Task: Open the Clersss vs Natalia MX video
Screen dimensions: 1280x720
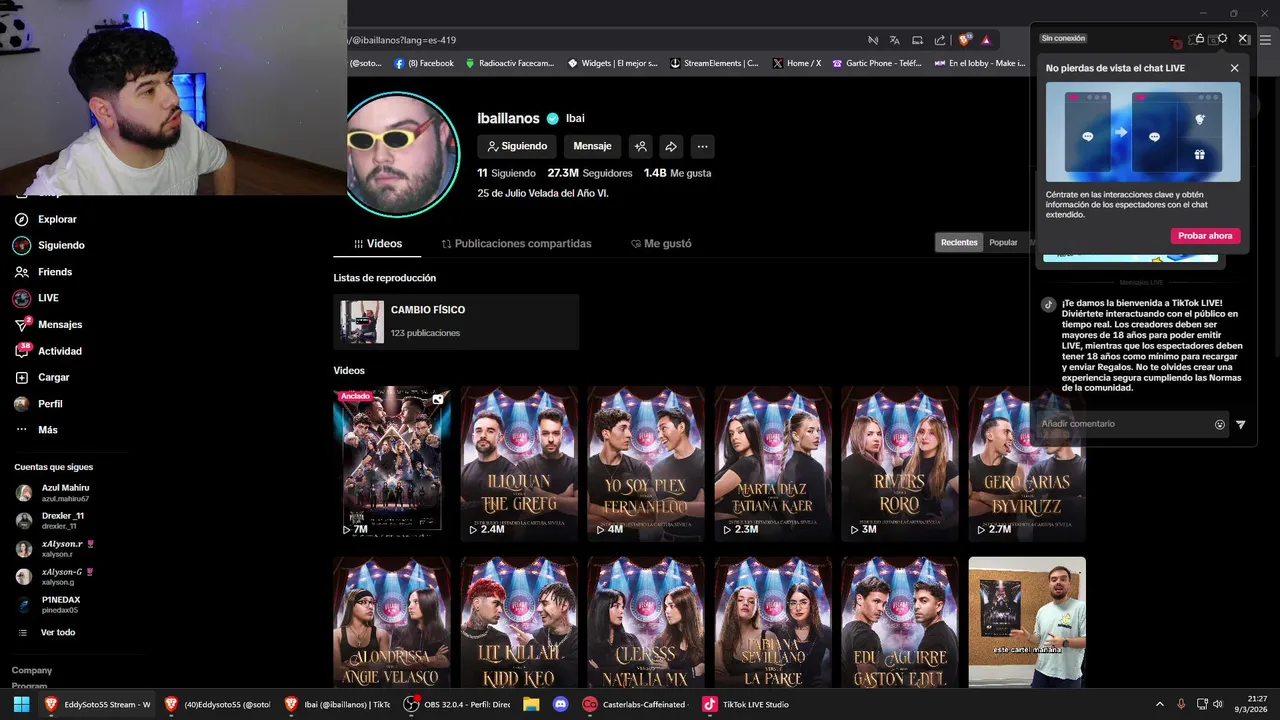Action: point(646,622)
